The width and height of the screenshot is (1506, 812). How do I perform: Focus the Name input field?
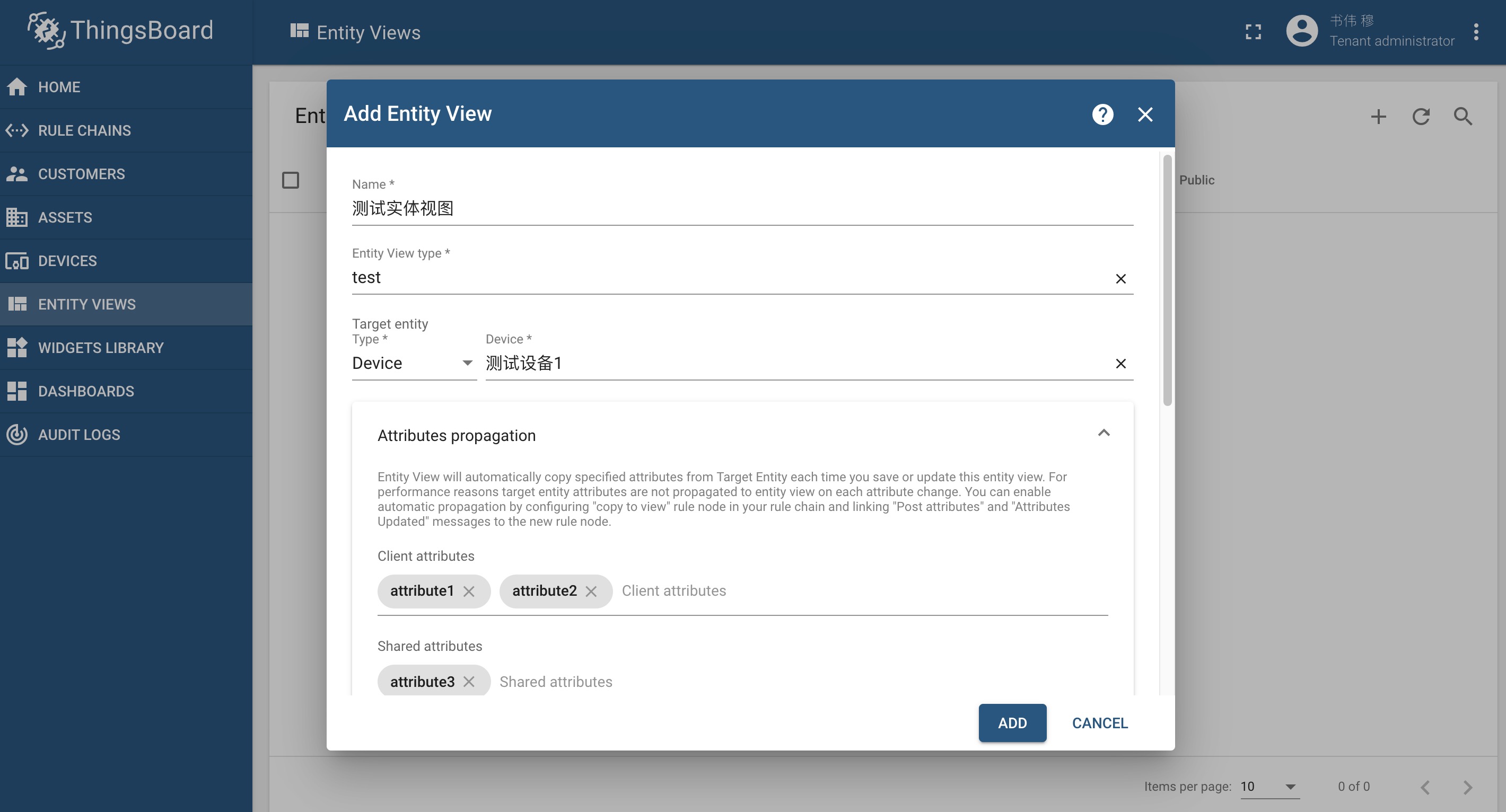pyautogui.click(x=741, y=208)
